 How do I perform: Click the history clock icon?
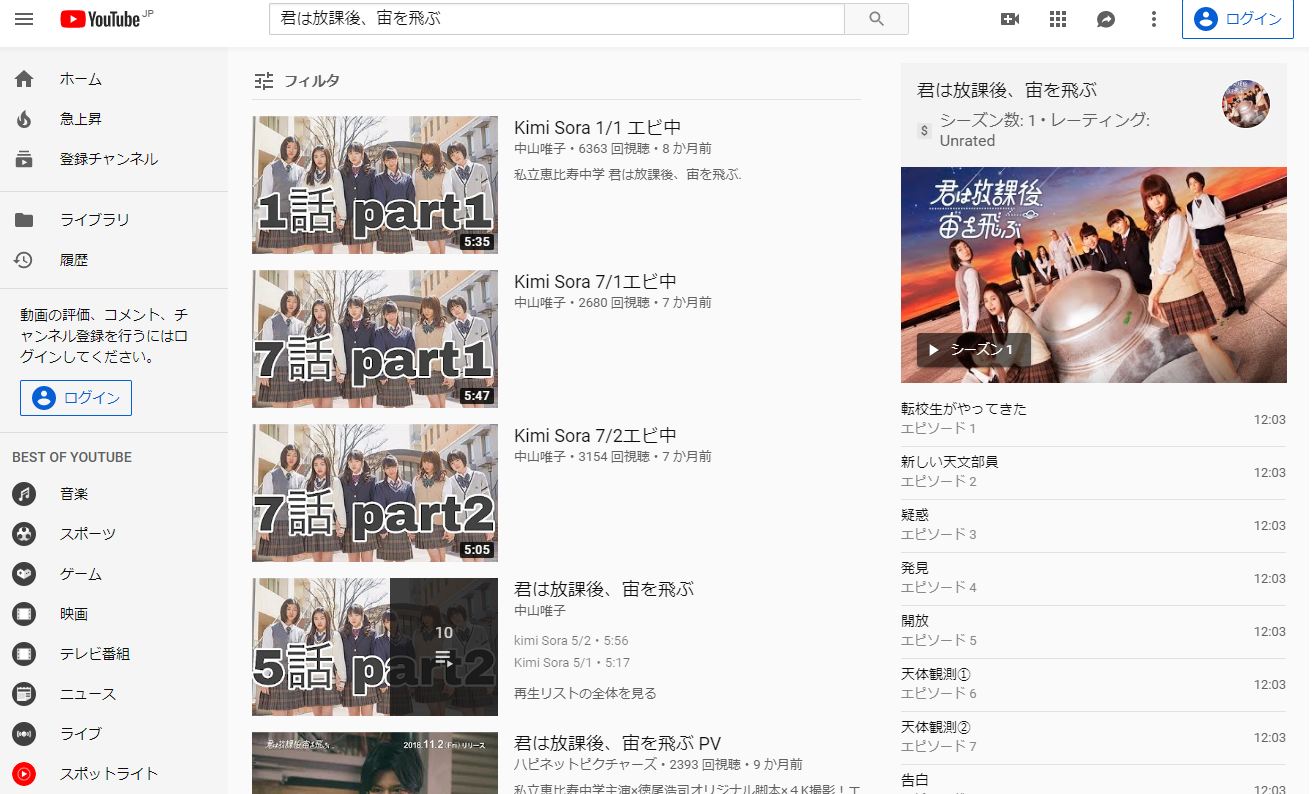pos(24,260)
